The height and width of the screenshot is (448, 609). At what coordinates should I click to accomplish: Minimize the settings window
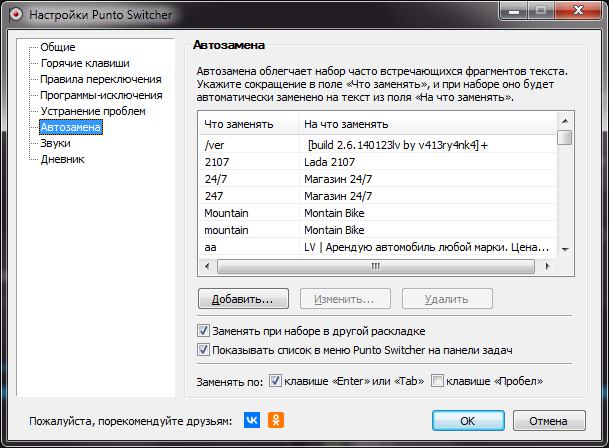514,10
